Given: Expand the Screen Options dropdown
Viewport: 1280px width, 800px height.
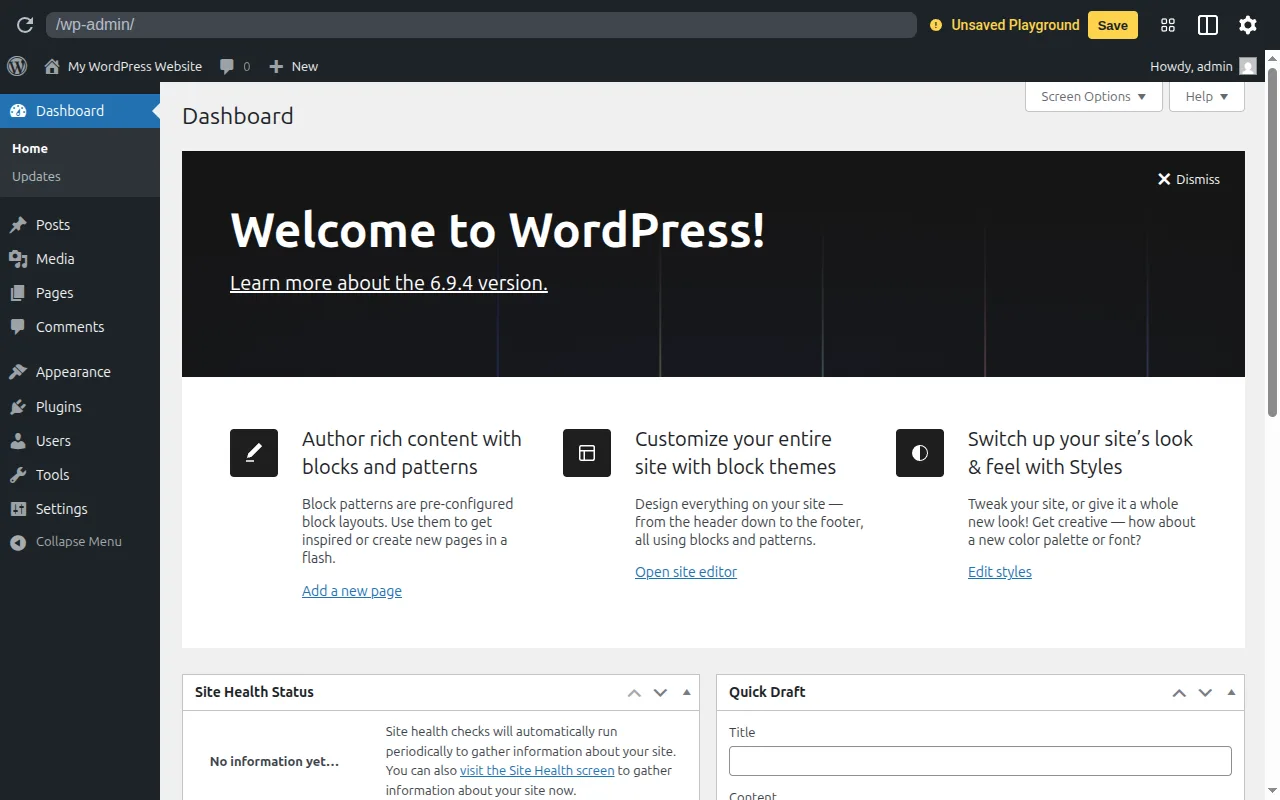Looking at the screenshot, I should (1093, 96).
